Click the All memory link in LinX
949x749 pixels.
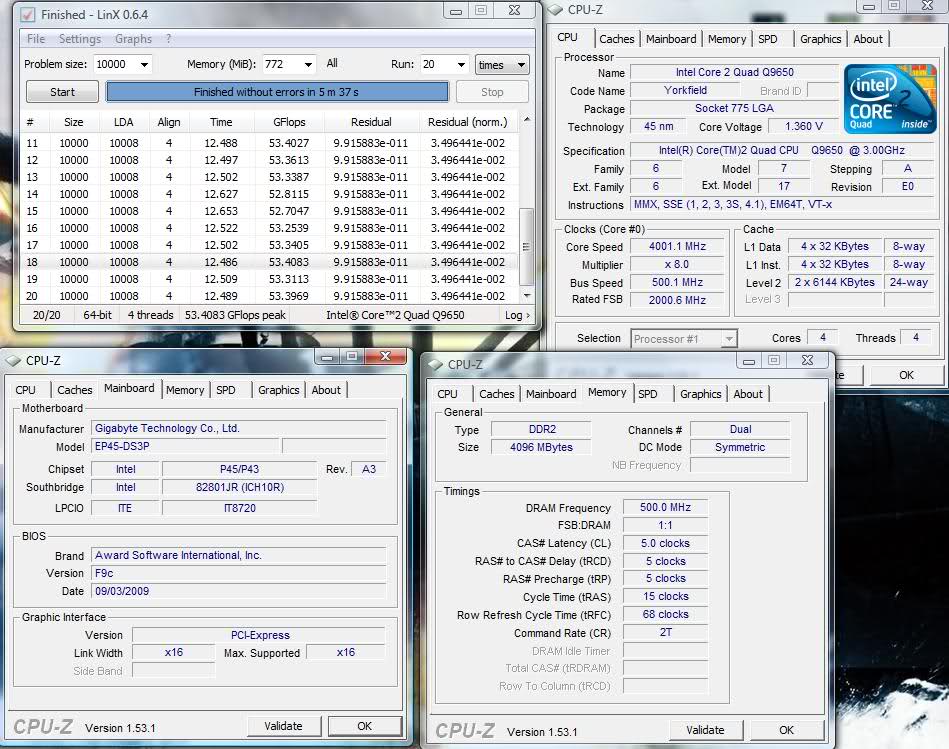point(332,63)
